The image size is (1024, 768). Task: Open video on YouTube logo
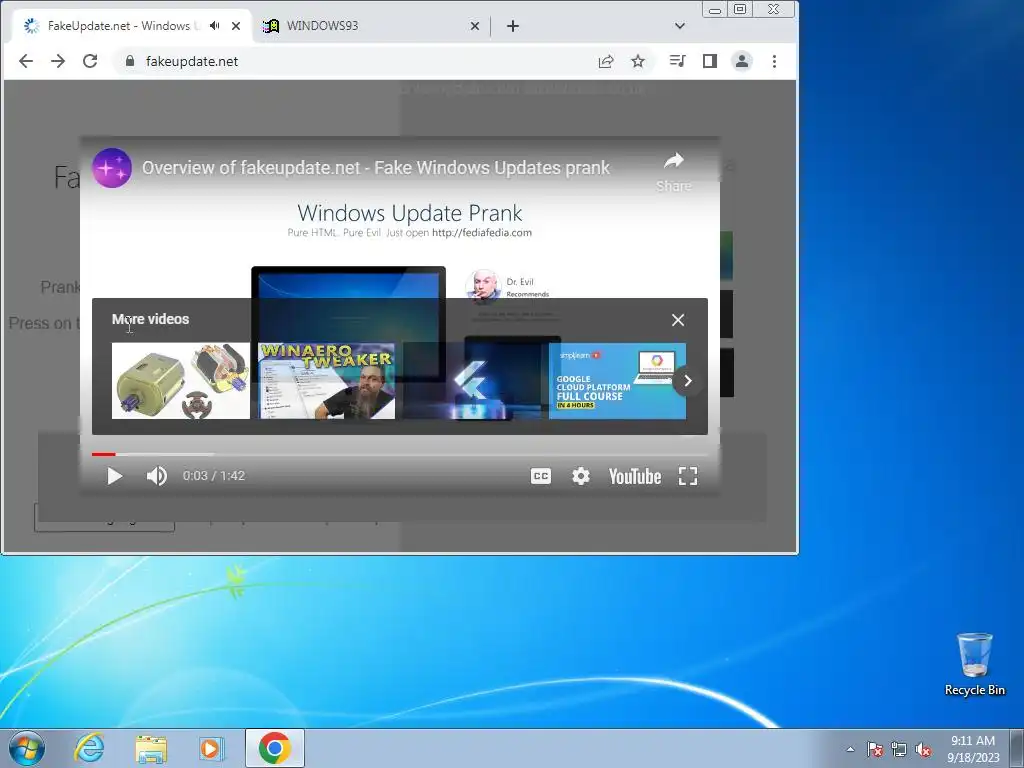635,477
